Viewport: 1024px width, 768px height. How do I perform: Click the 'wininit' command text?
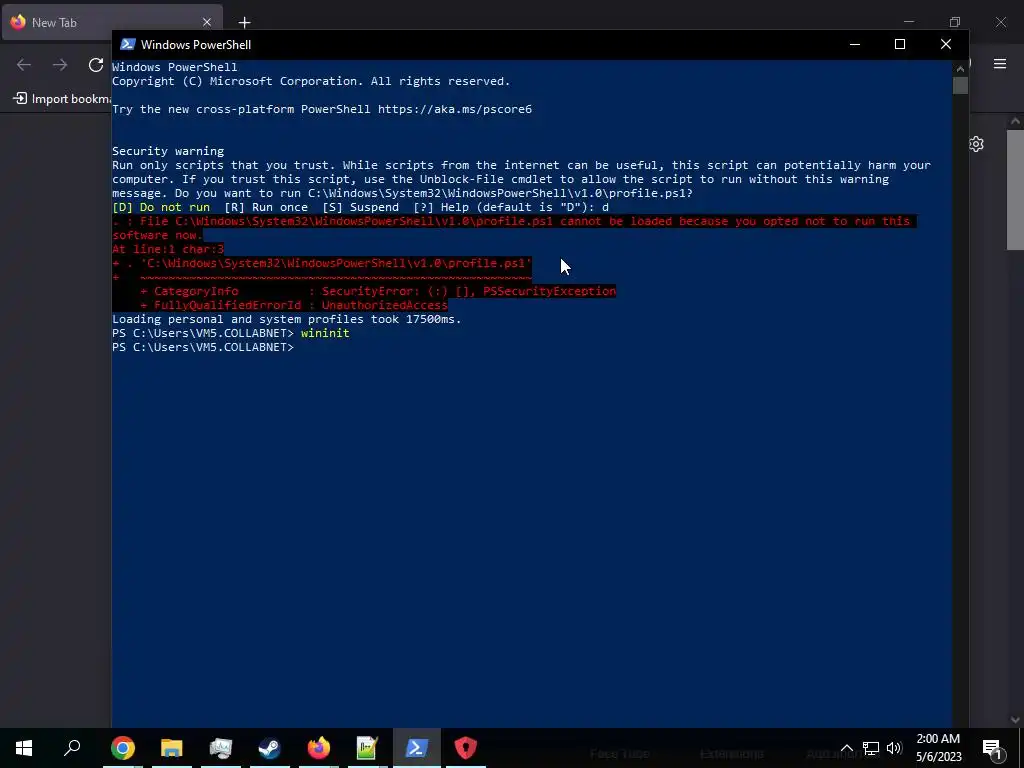click(325, 333)
